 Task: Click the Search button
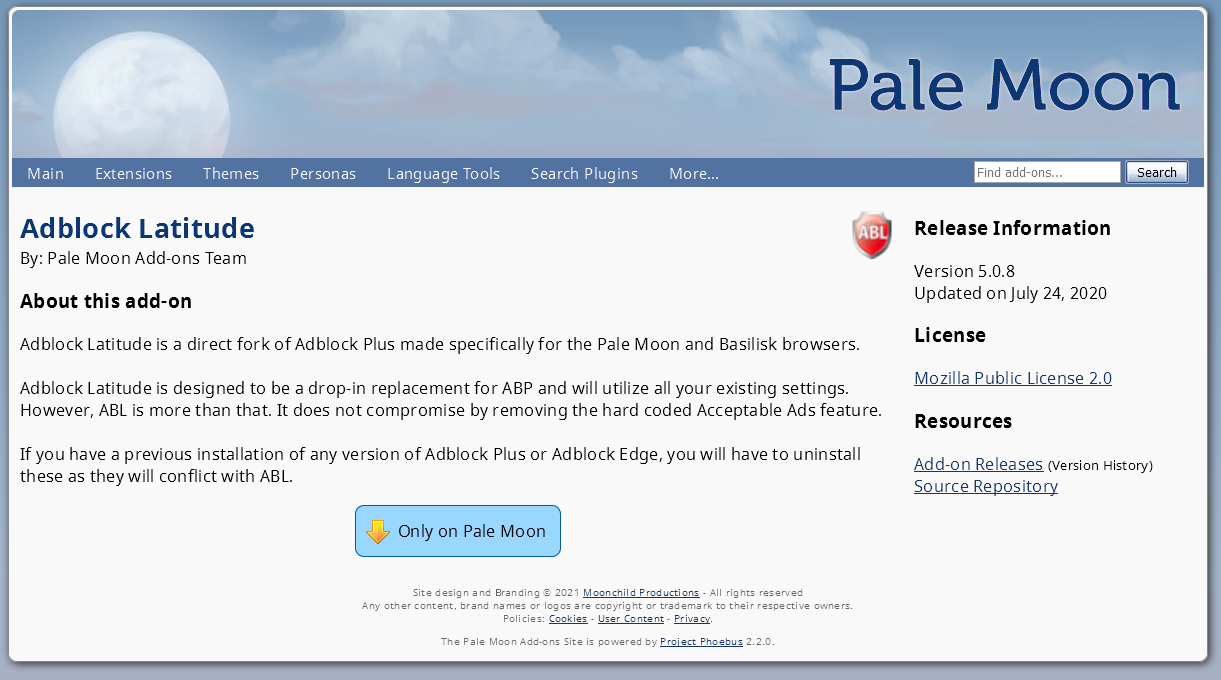(1157, 172)
